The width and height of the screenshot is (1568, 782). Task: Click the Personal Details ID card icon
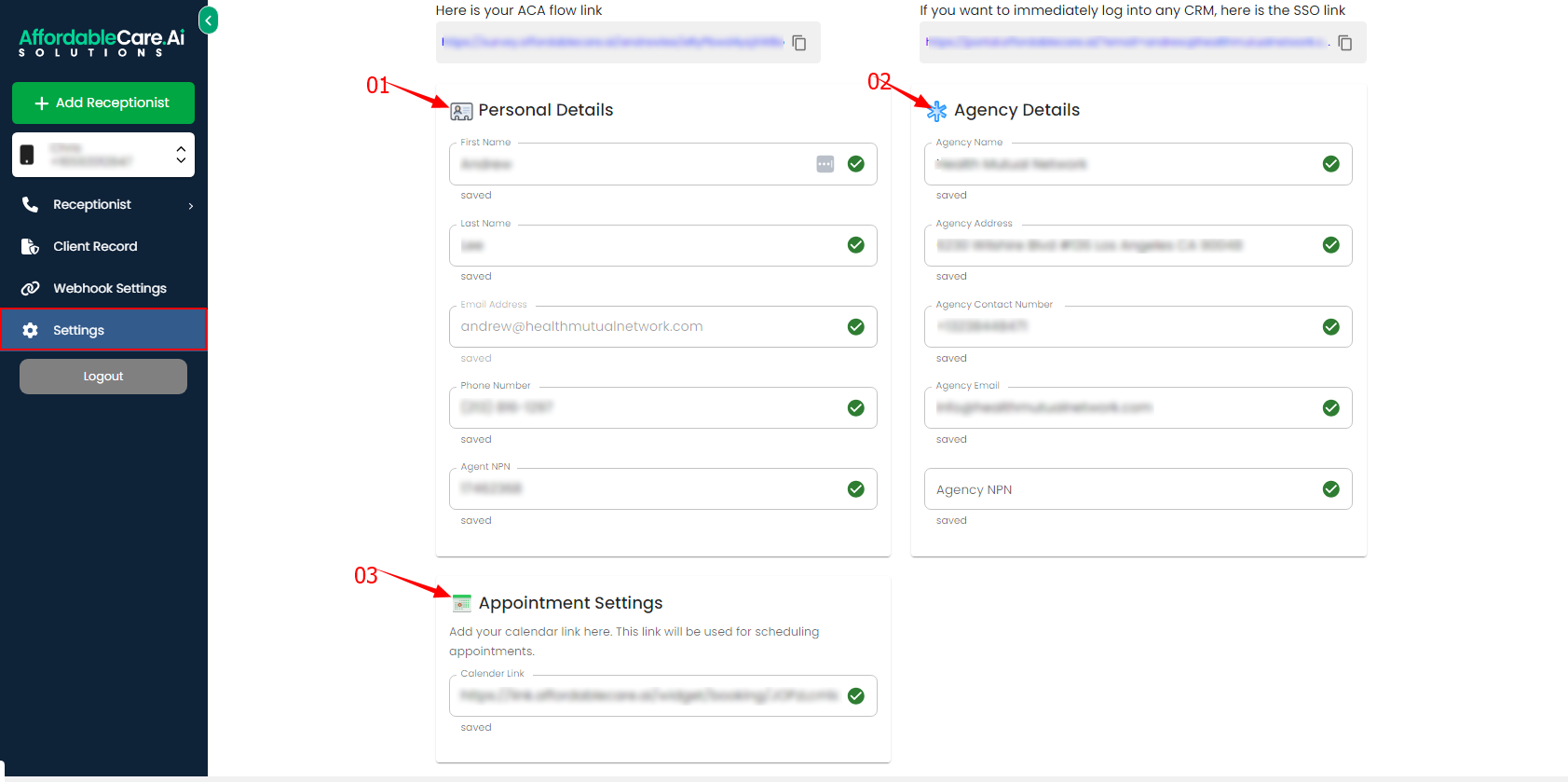pyautogui.click(x=461, y=112)
